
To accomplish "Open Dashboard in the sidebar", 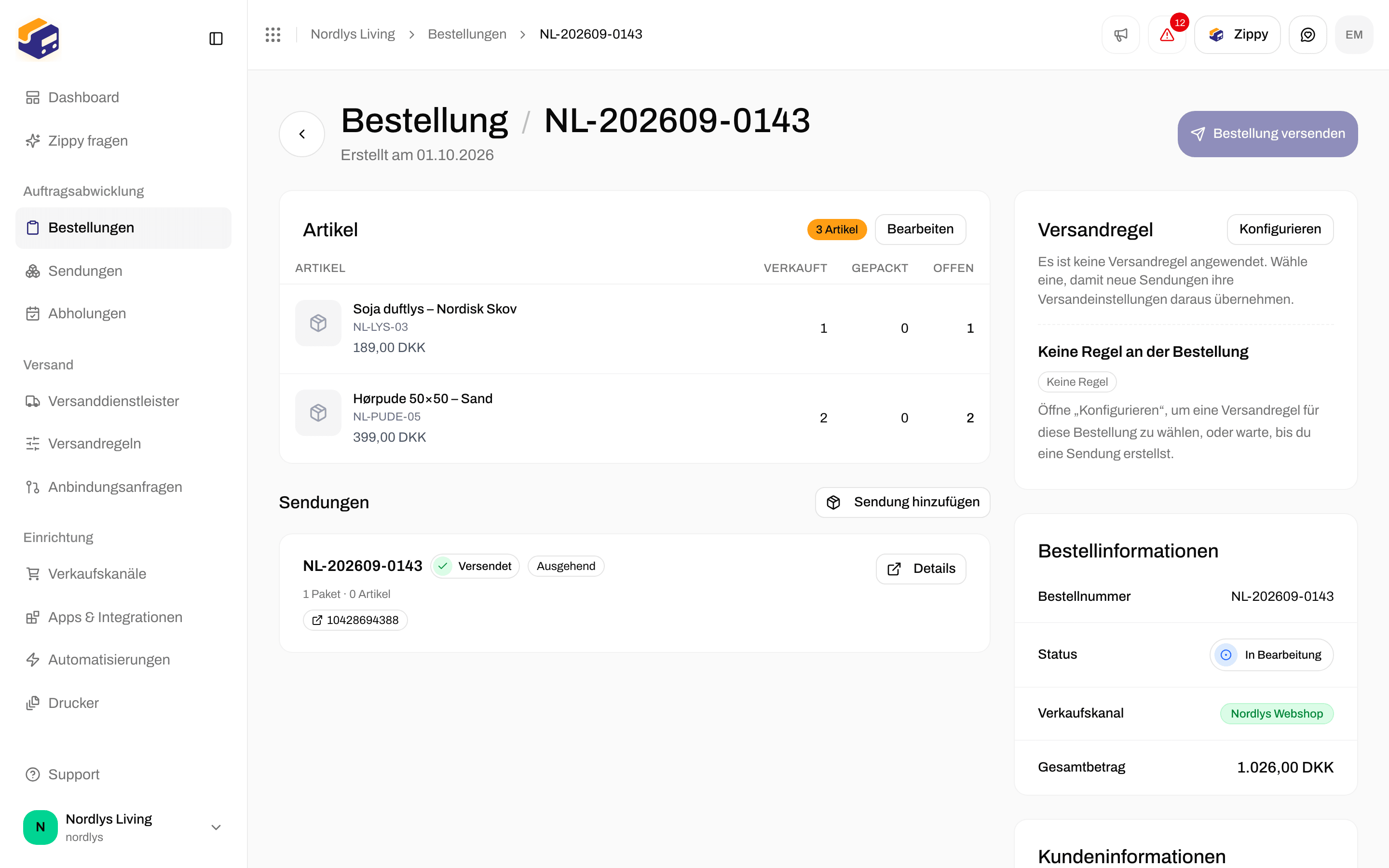I will pyautogui.click(x=123, y=97).
